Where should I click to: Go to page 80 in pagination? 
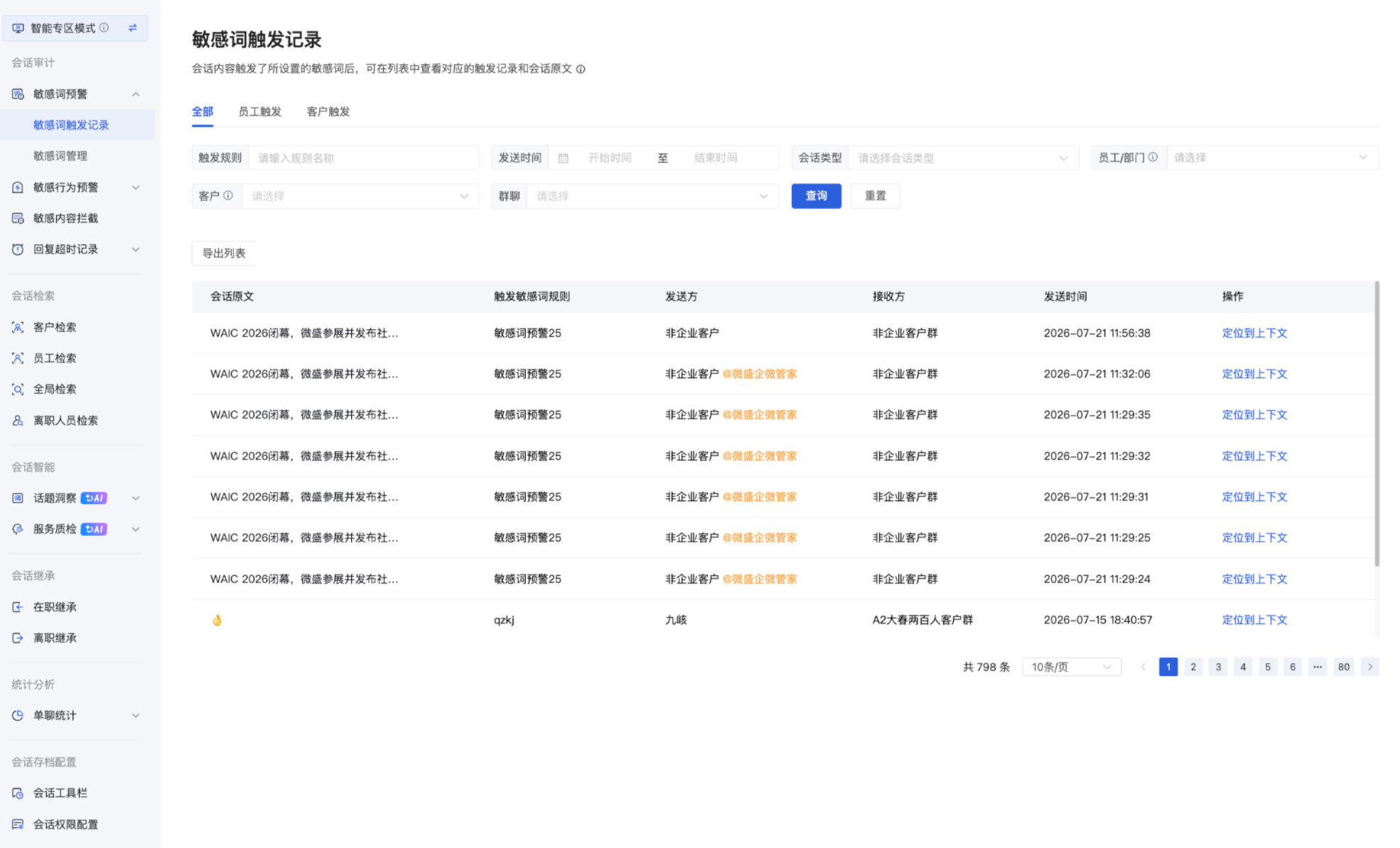[x=1343, y=667]
